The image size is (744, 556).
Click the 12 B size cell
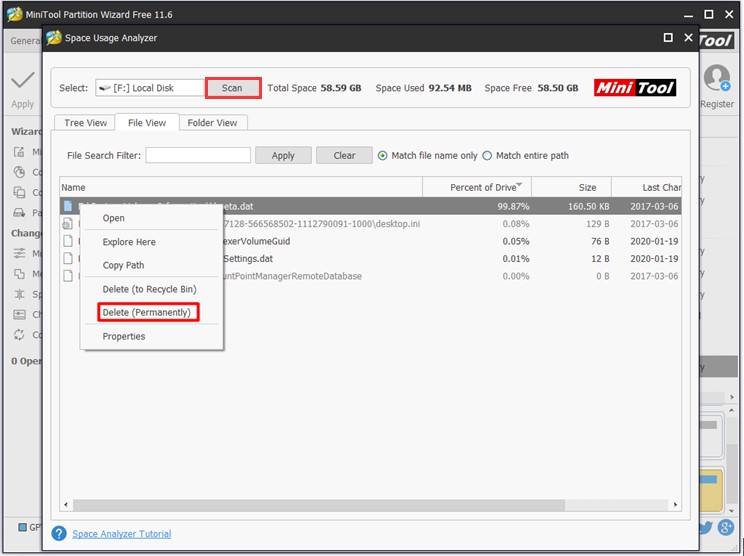tap(600, 259)
